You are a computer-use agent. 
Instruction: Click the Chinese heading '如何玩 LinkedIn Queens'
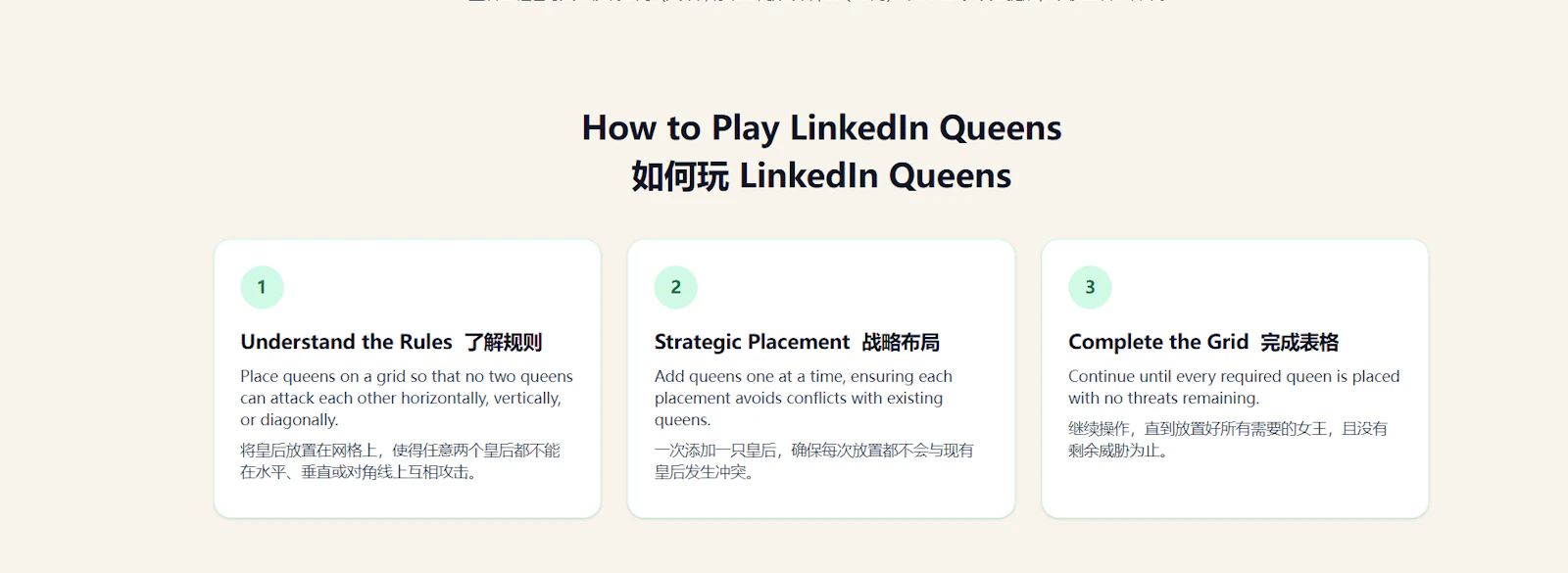[x=821, y=175]
